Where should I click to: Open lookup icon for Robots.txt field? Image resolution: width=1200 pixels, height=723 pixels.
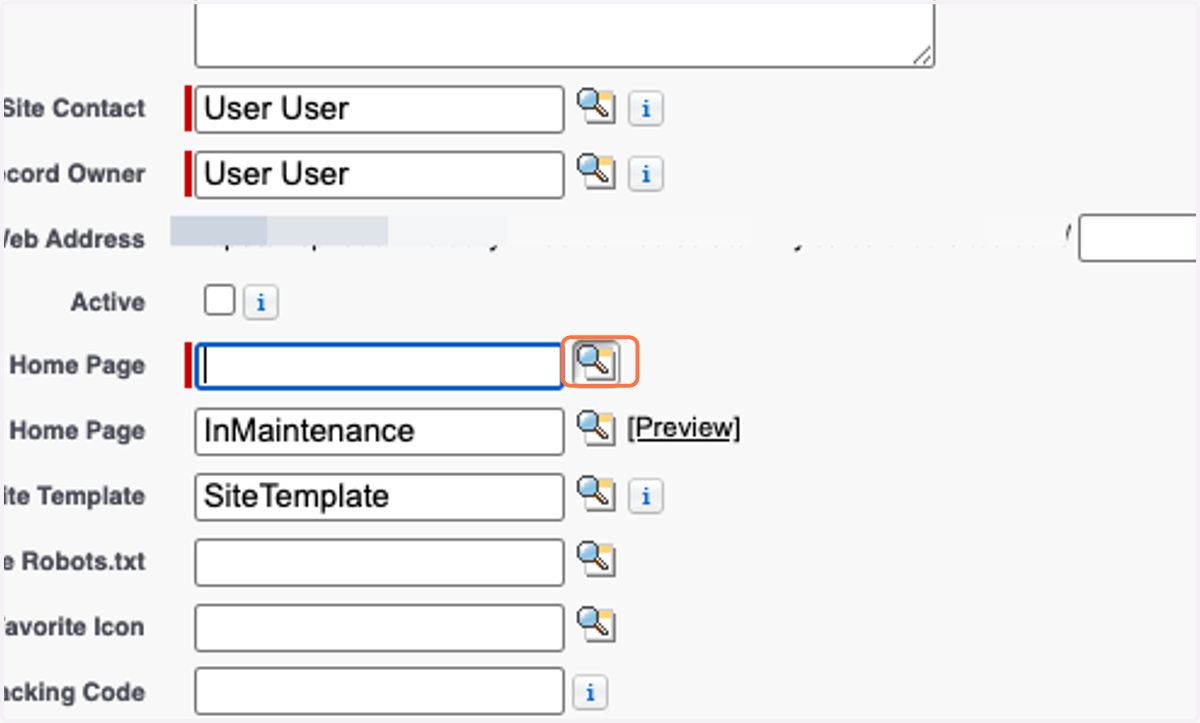(595, 558)
